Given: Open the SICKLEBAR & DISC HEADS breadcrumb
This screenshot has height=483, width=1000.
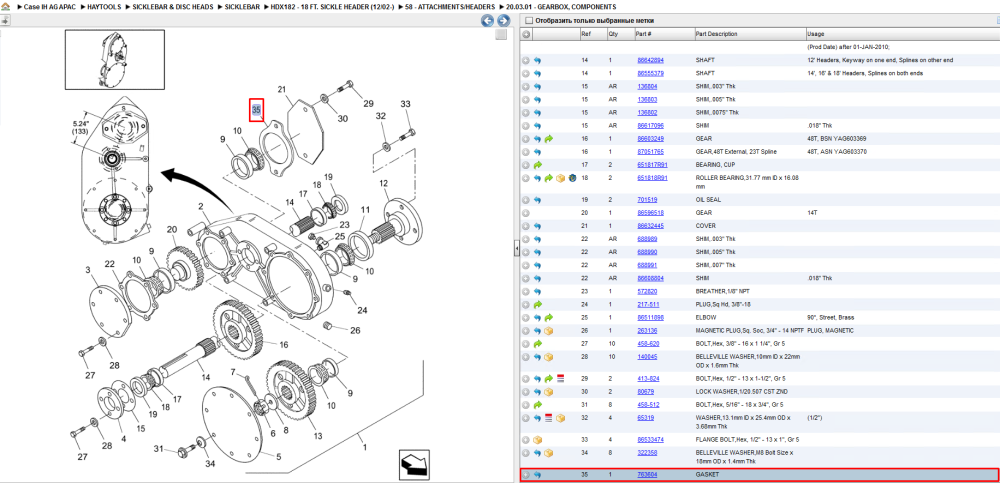Looking at the screenshot, I should pos(173,6).
